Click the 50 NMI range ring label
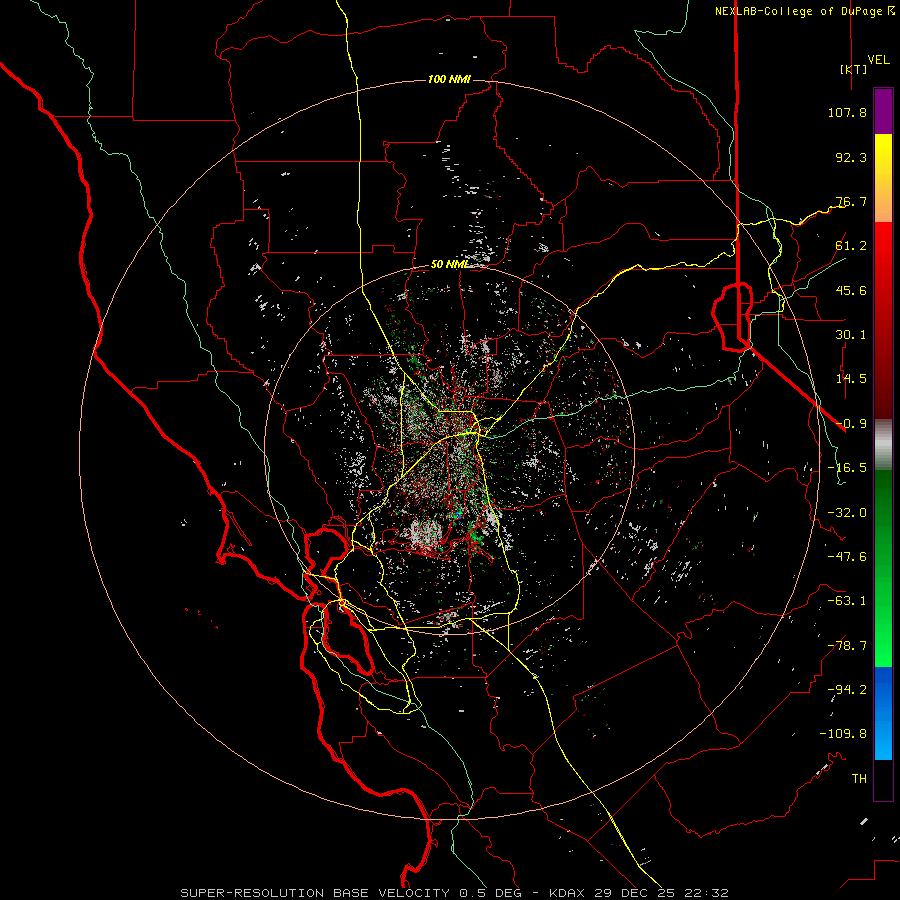This screenshot has width=900, height=900. click(x=449, y=264)
